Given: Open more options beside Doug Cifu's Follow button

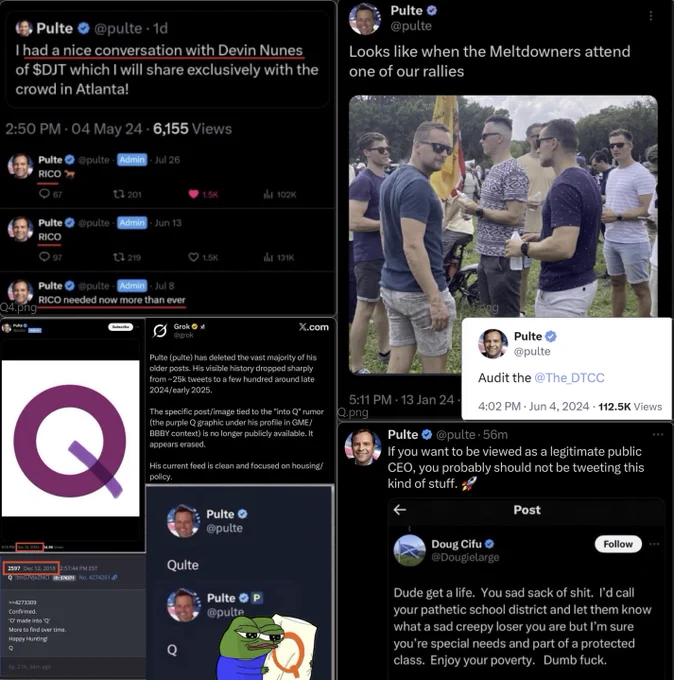Looking at the screenshot, I should pyautogui.click(x=654, y=544).
